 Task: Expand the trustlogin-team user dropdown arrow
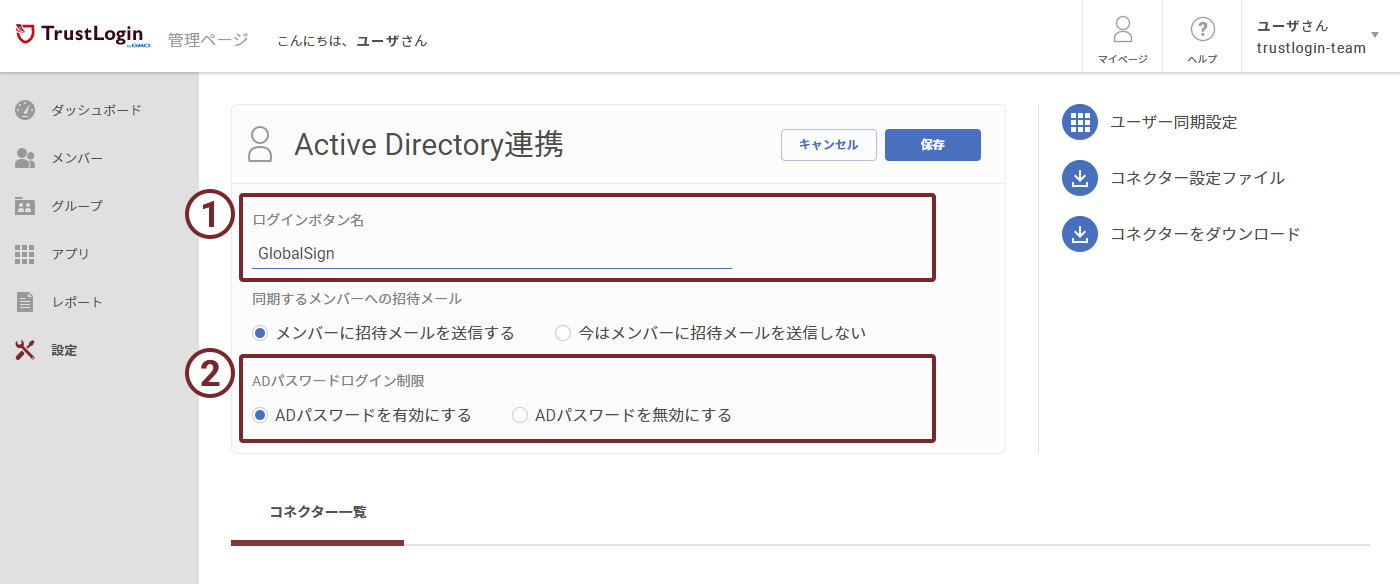pos(1375,35)
